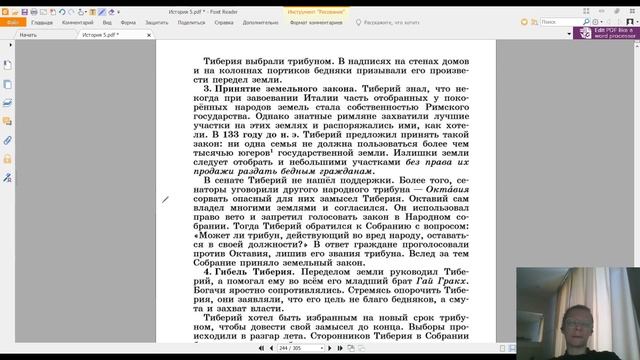
Task: Select single page view mode icon
Action: (502, 348)
